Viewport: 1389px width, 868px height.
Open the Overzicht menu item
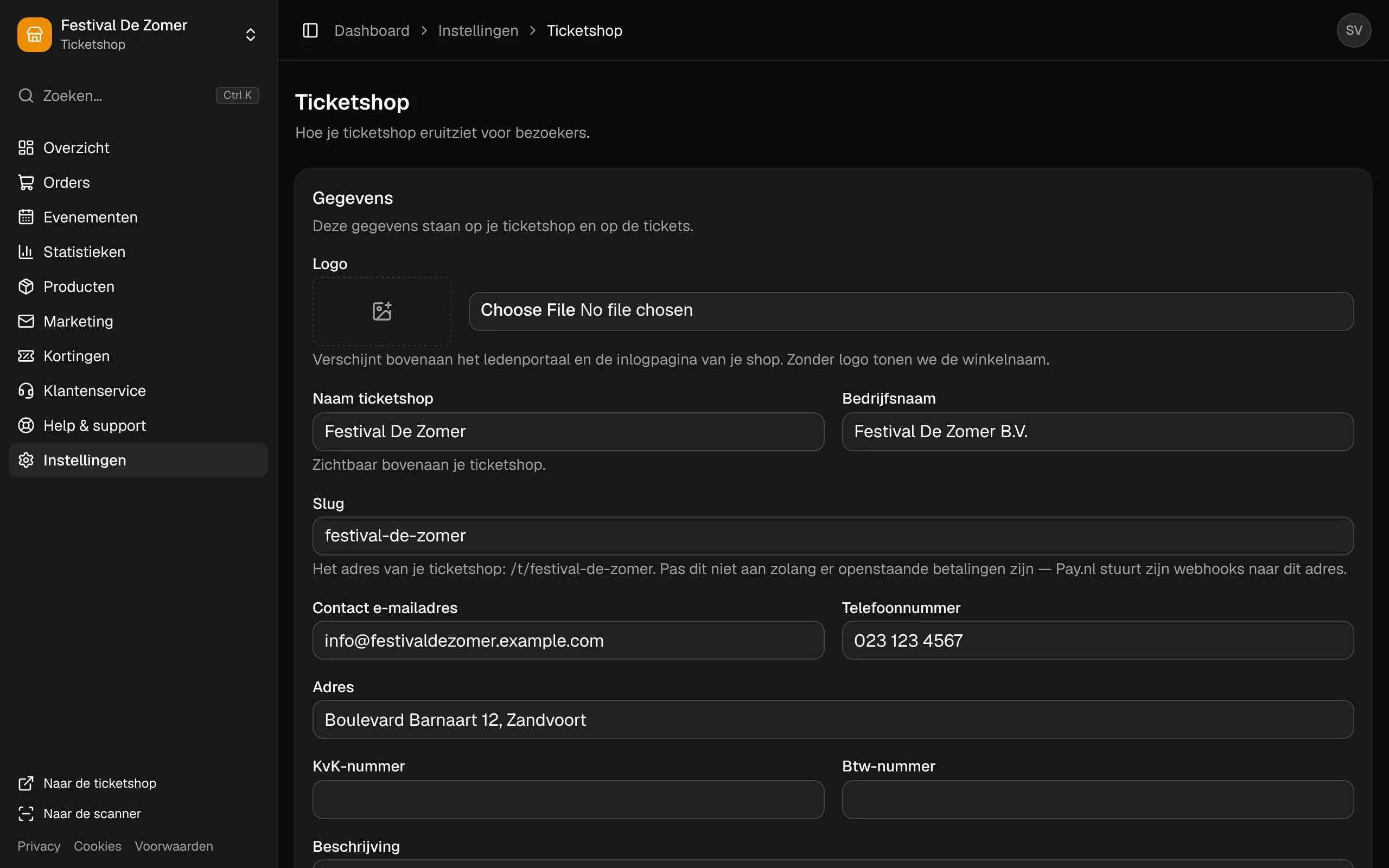[x=138, y=148]
